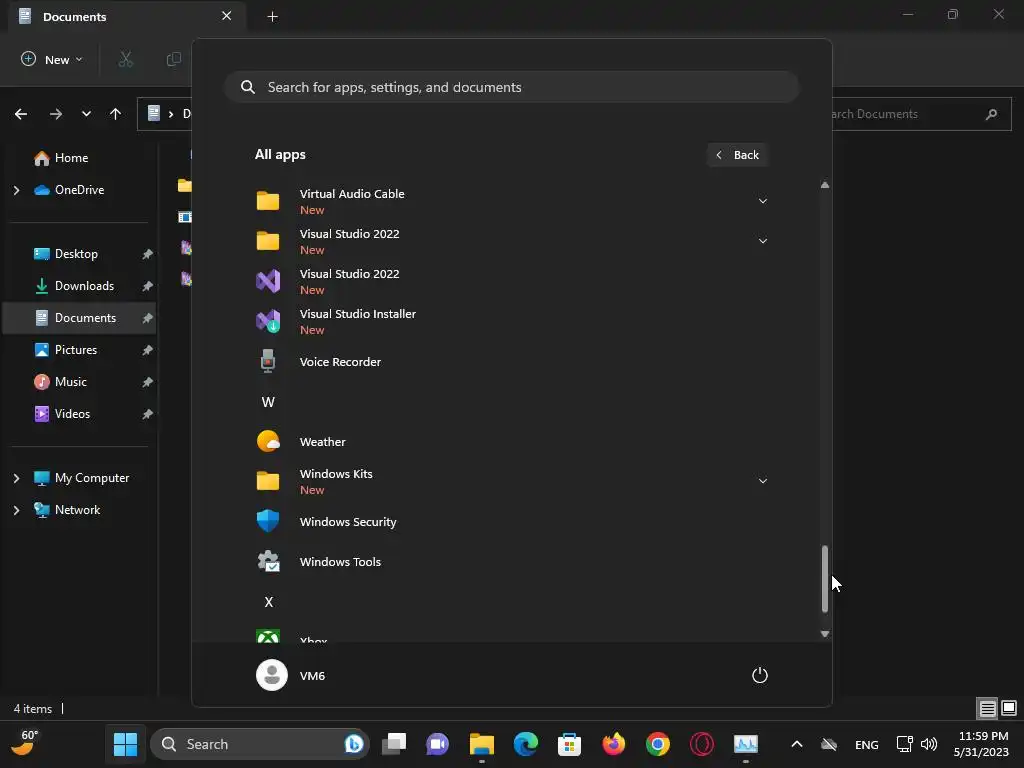Image resolution: width=1024 pixels, height=768 pixels.
Task: Jump to letter X section header
Action: pyautogui.click(x=268, y=602)
